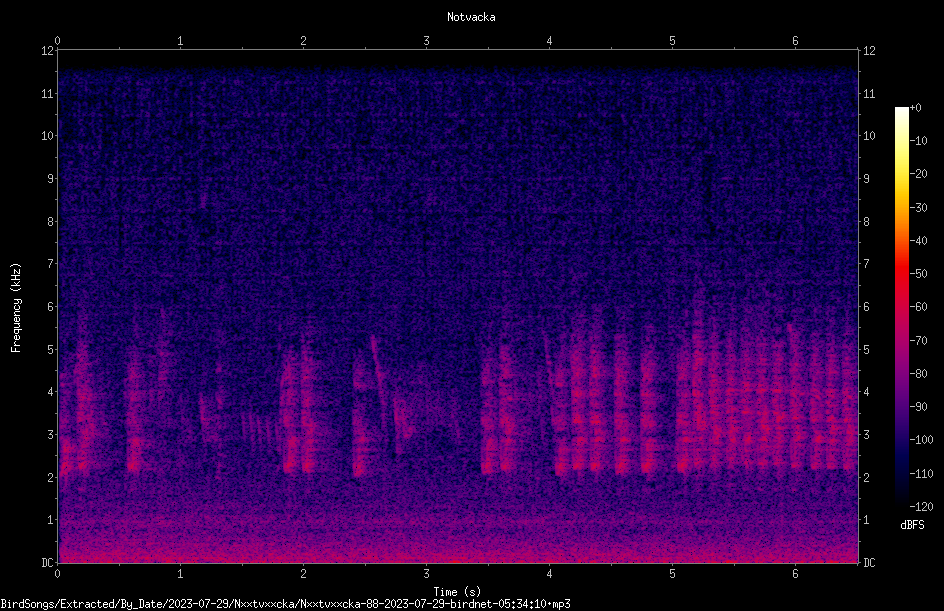The width and height of the screenshot is (944, 611).
Task: Click the 1 second marker on bottom axis
Action: click(x=180, y=574)
